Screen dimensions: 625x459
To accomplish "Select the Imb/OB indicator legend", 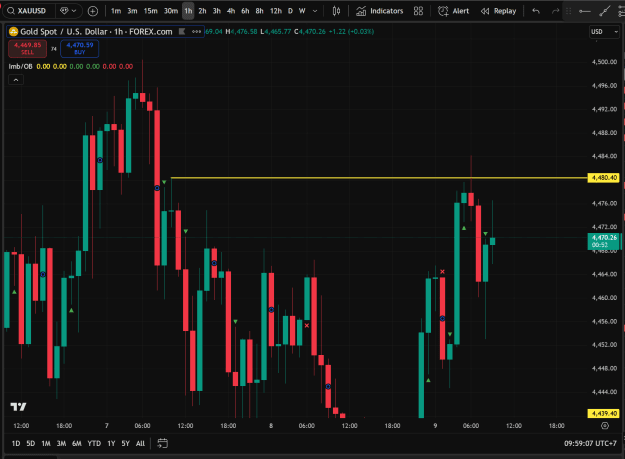I will (20, 67).
